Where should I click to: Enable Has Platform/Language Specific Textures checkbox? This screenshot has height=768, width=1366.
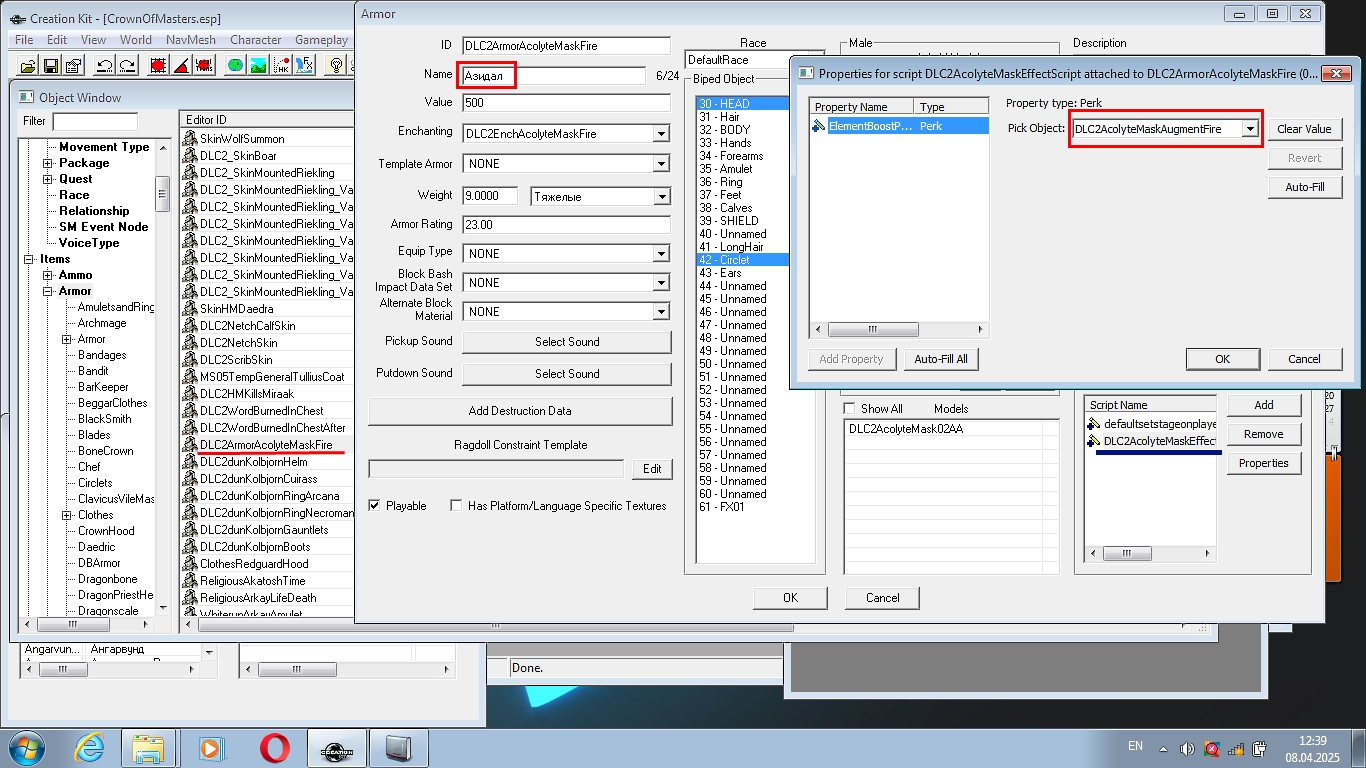[x=456, y=506]
